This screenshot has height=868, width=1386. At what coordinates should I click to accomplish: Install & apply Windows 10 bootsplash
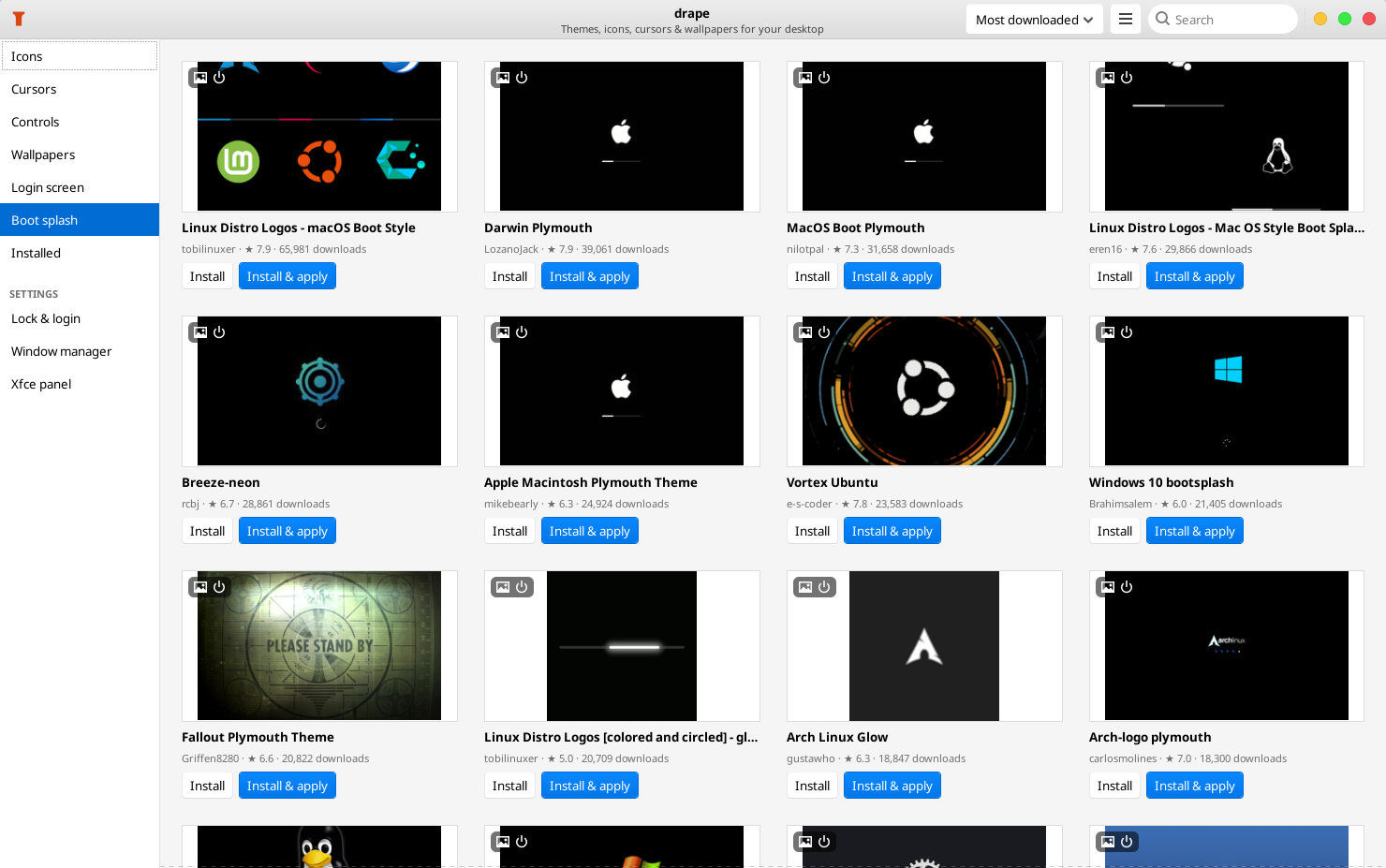pos(1194,531)
